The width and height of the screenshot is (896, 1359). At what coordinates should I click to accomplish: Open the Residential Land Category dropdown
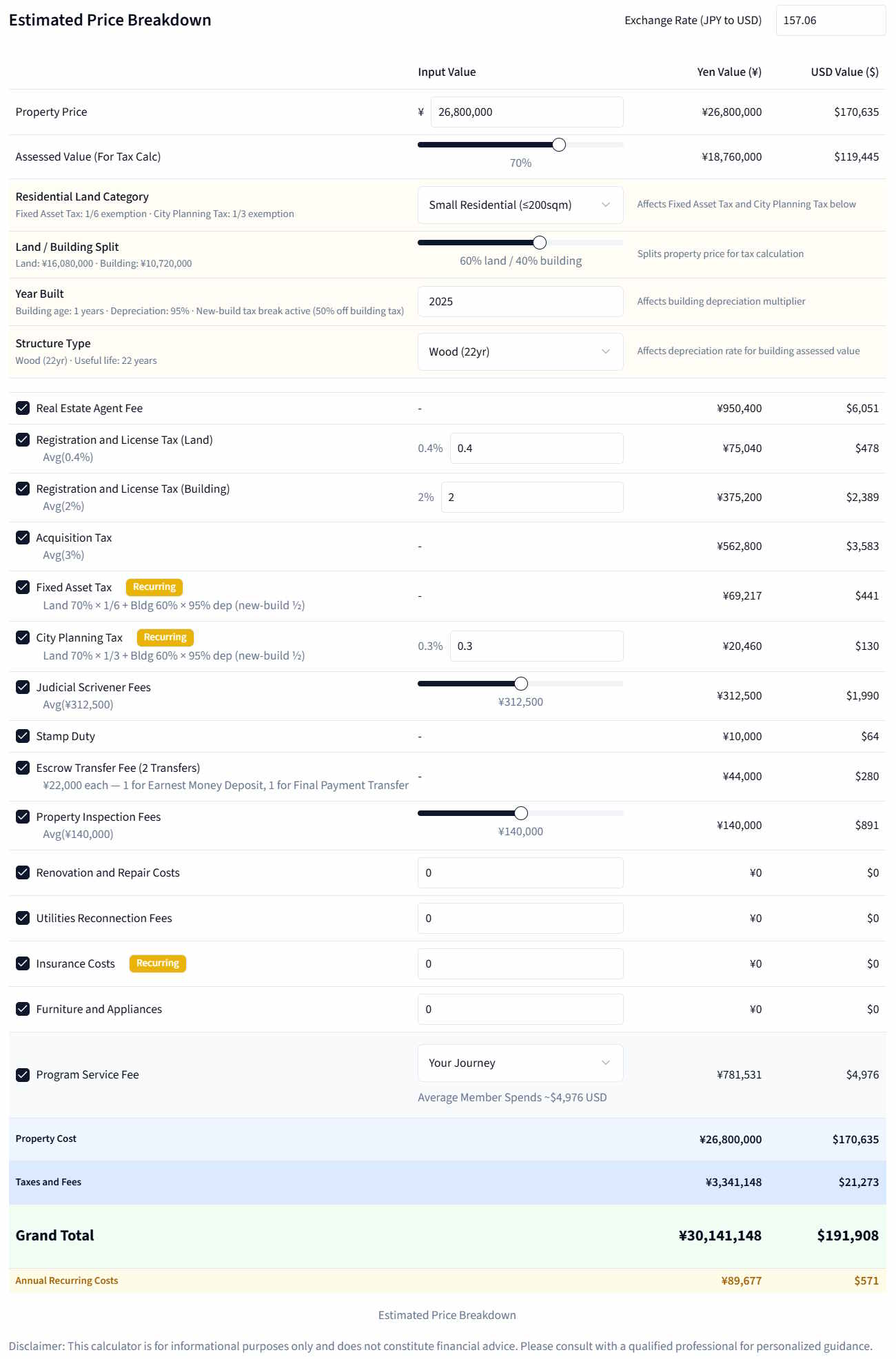(520, 205)
